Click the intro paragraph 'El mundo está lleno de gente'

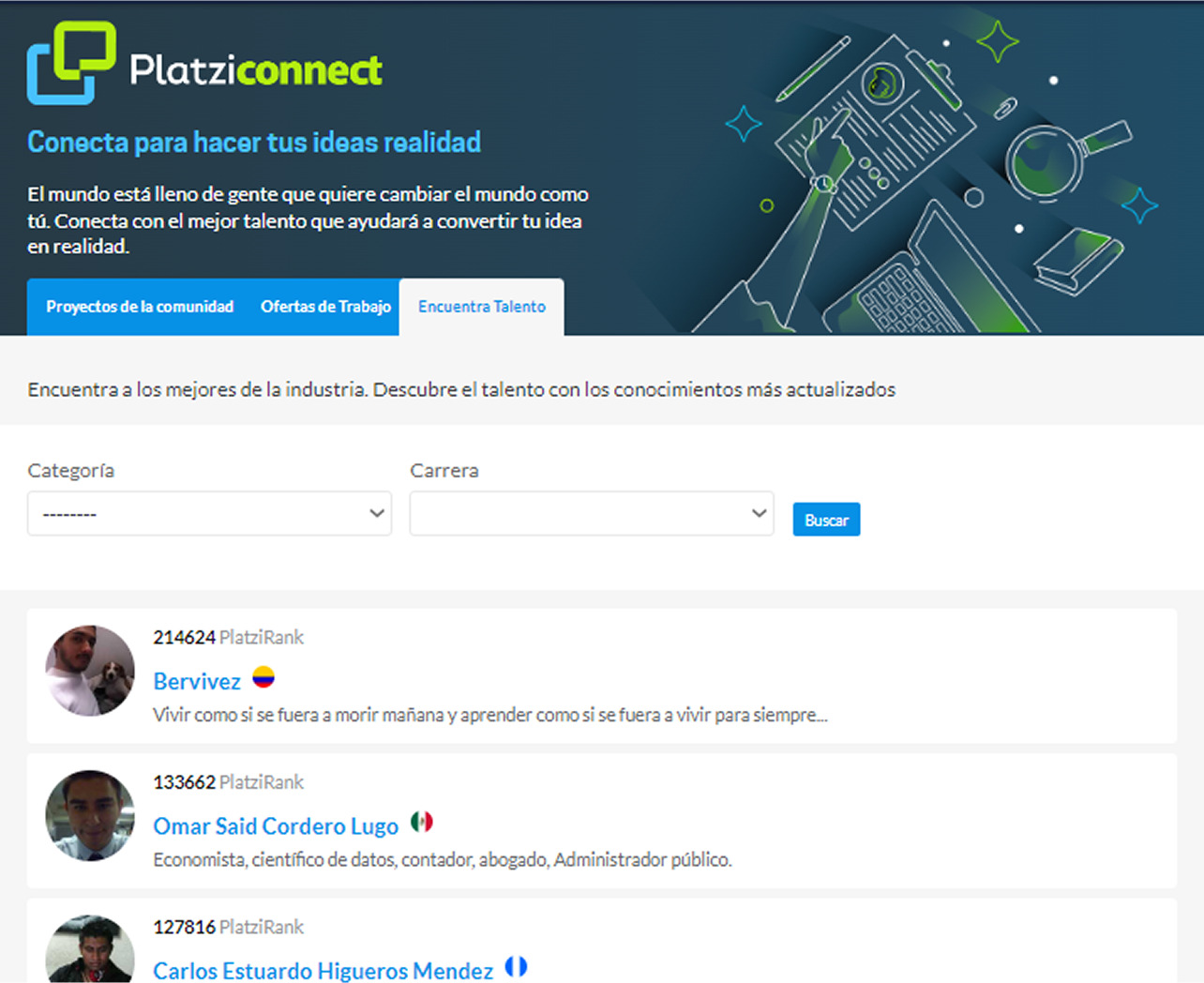click(308, 220)
